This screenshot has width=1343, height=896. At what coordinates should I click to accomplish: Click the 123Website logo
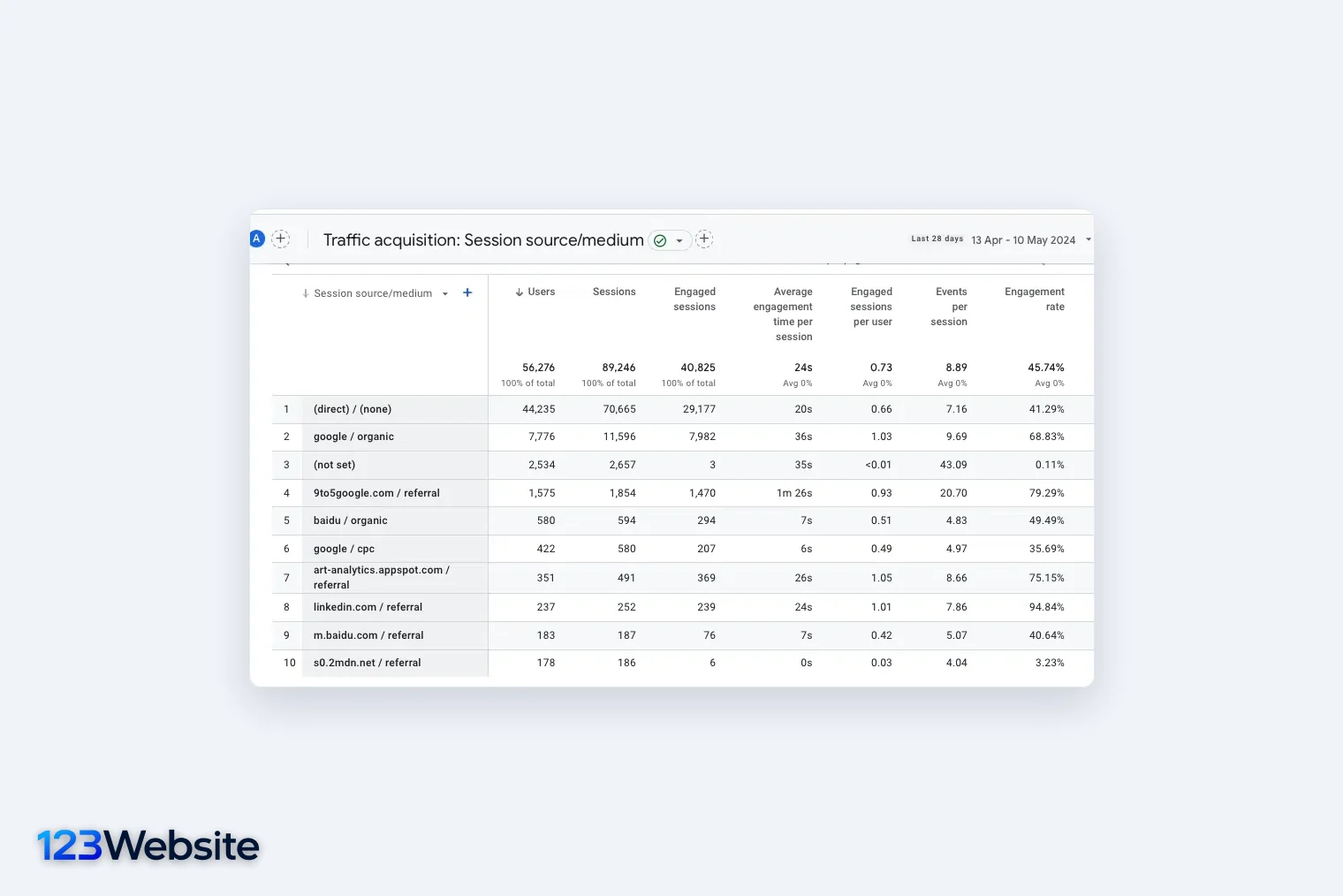click(148, 846)
